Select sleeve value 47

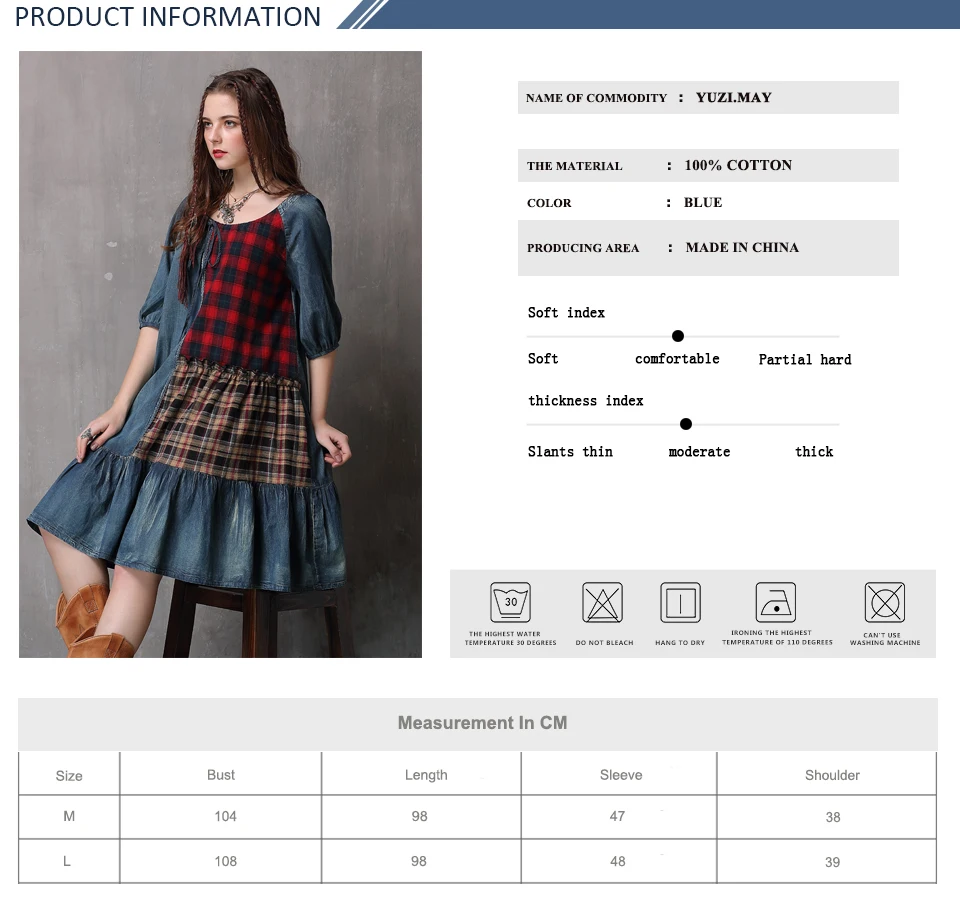pos(617,816)
